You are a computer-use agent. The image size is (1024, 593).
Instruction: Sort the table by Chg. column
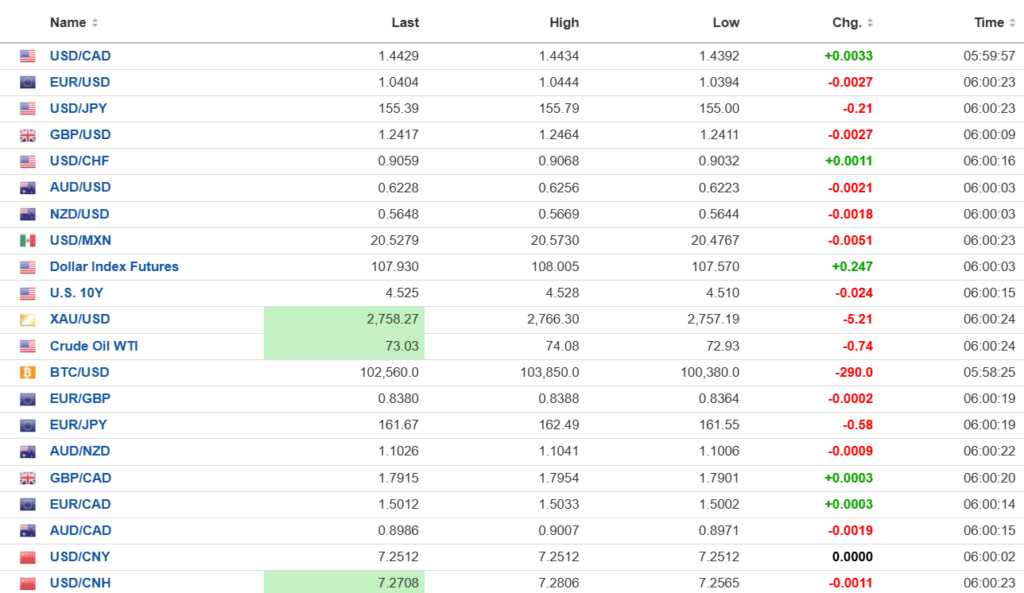(853, 22)
